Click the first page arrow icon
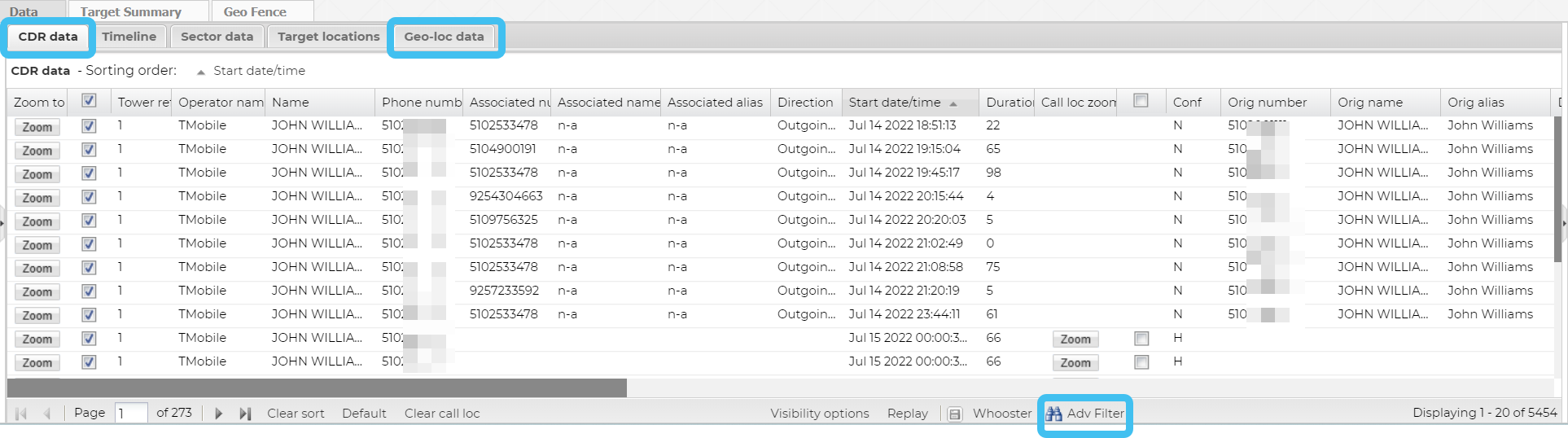Image resolution: width=1568 pixels, height=438 pixels. coord(21,414)
